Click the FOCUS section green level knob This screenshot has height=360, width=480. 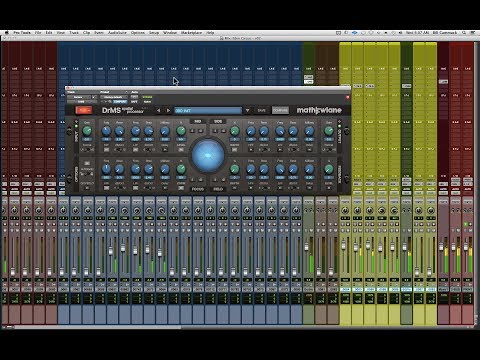[x=181, y=169]
